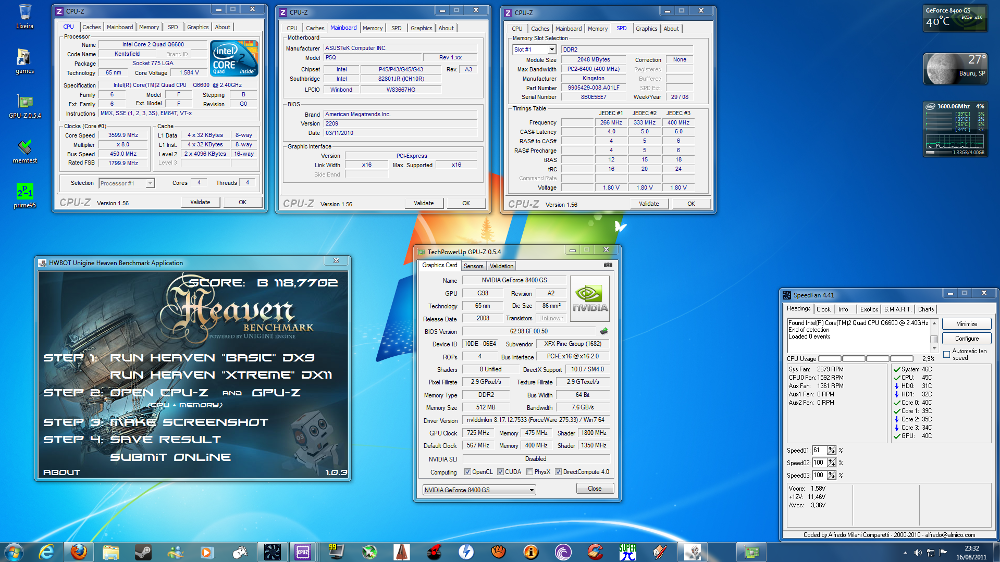The width and height of the screenshot is (1000, 562).
Task: Click the SpeedFan fan taskbar icon
Action: pos(272,552)
